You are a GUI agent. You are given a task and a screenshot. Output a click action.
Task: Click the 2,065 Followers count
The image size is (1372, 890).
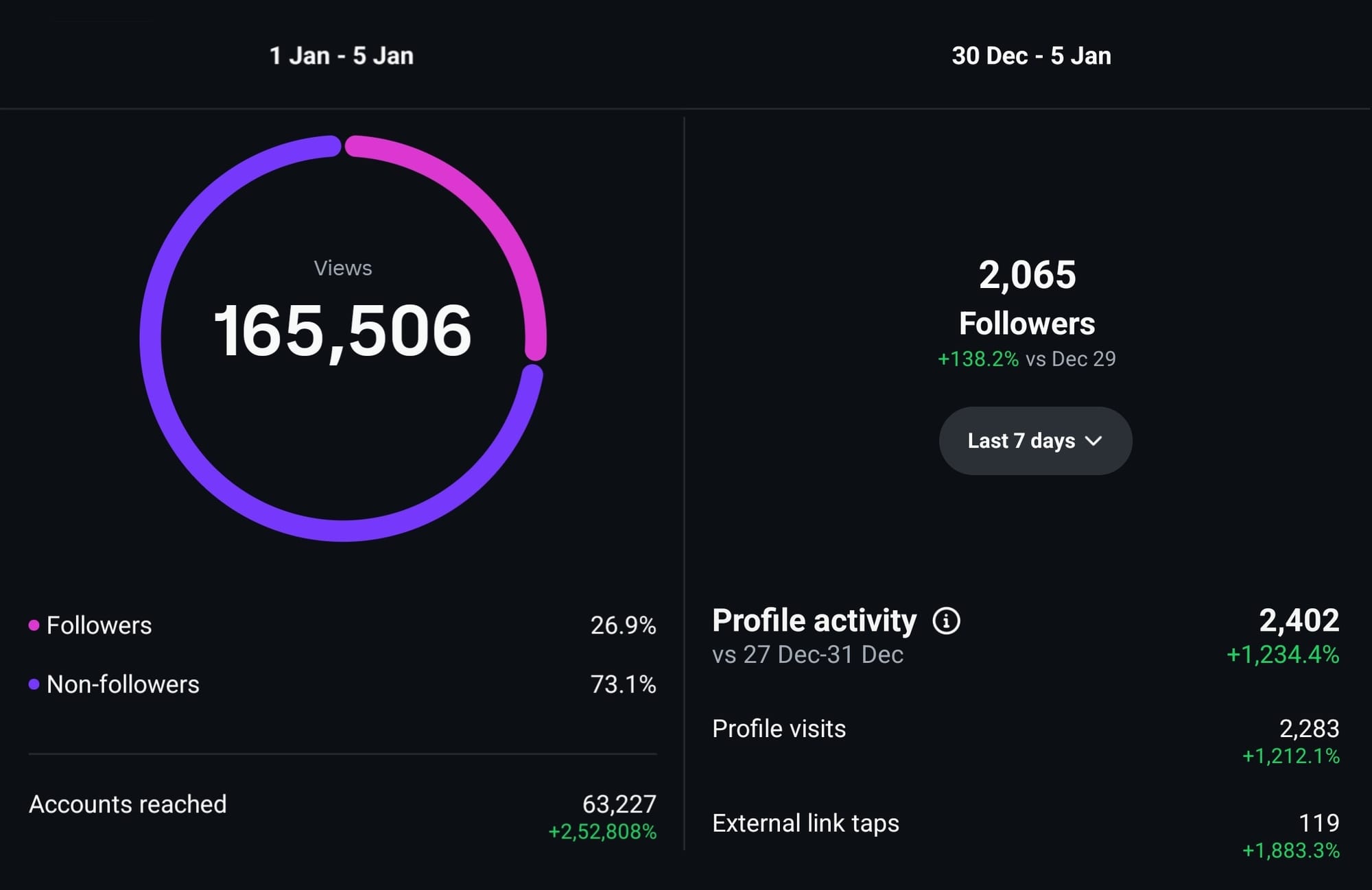(x=1027, y=275)
